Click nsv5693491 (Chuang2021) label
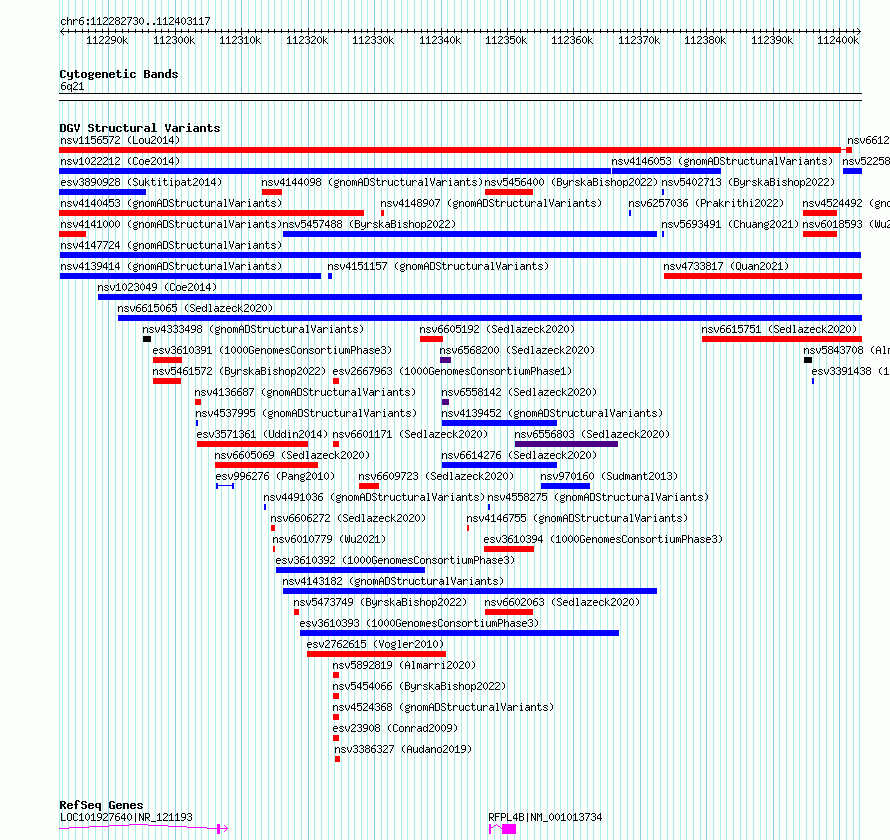890x840 pixels. pos(730,224)
